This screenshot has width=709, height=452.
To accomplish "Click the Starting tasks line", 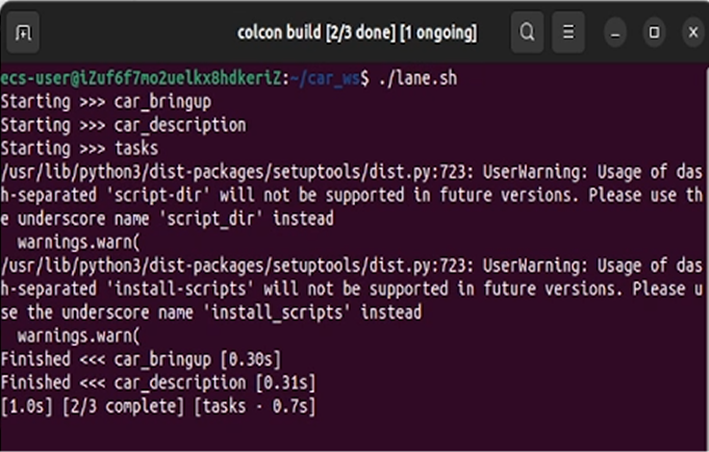I will 80,149.
